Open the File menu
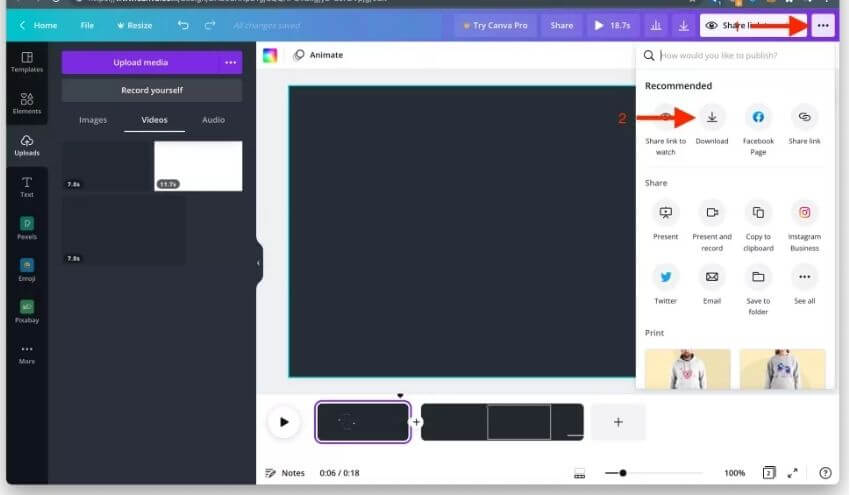 click(x=87, y=25)
